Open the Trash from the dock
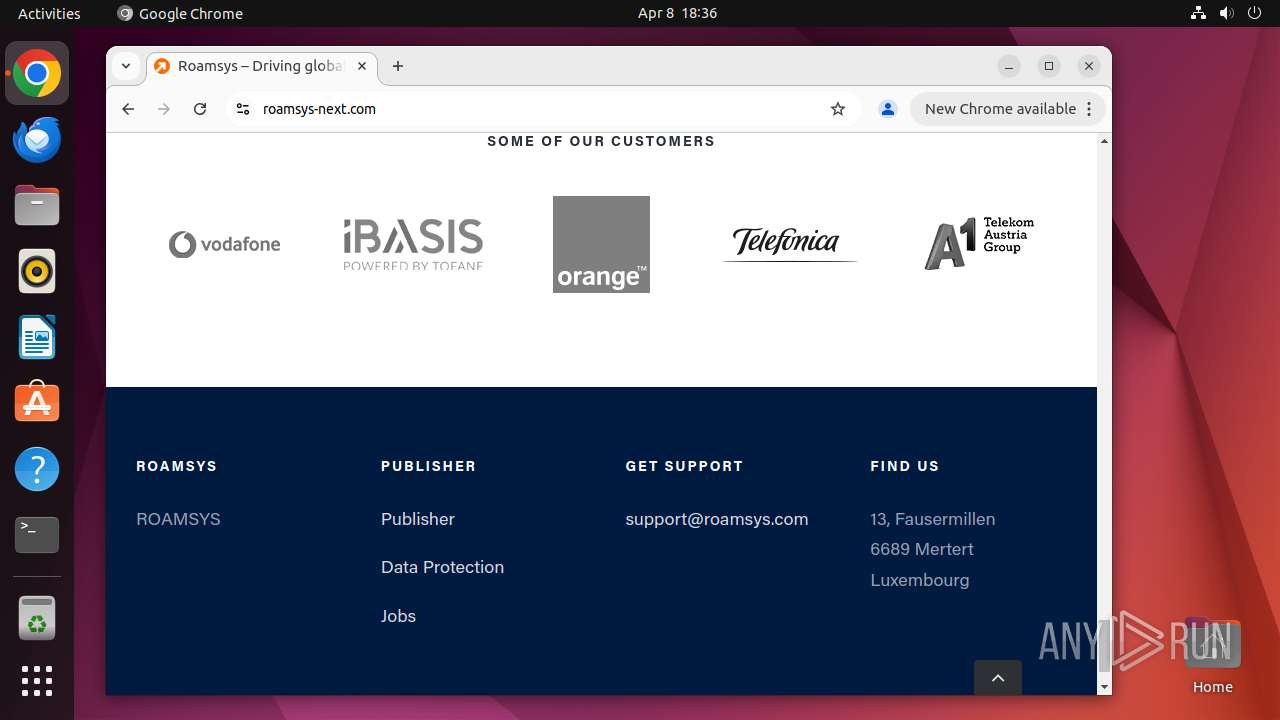 [x=37, y=618]
